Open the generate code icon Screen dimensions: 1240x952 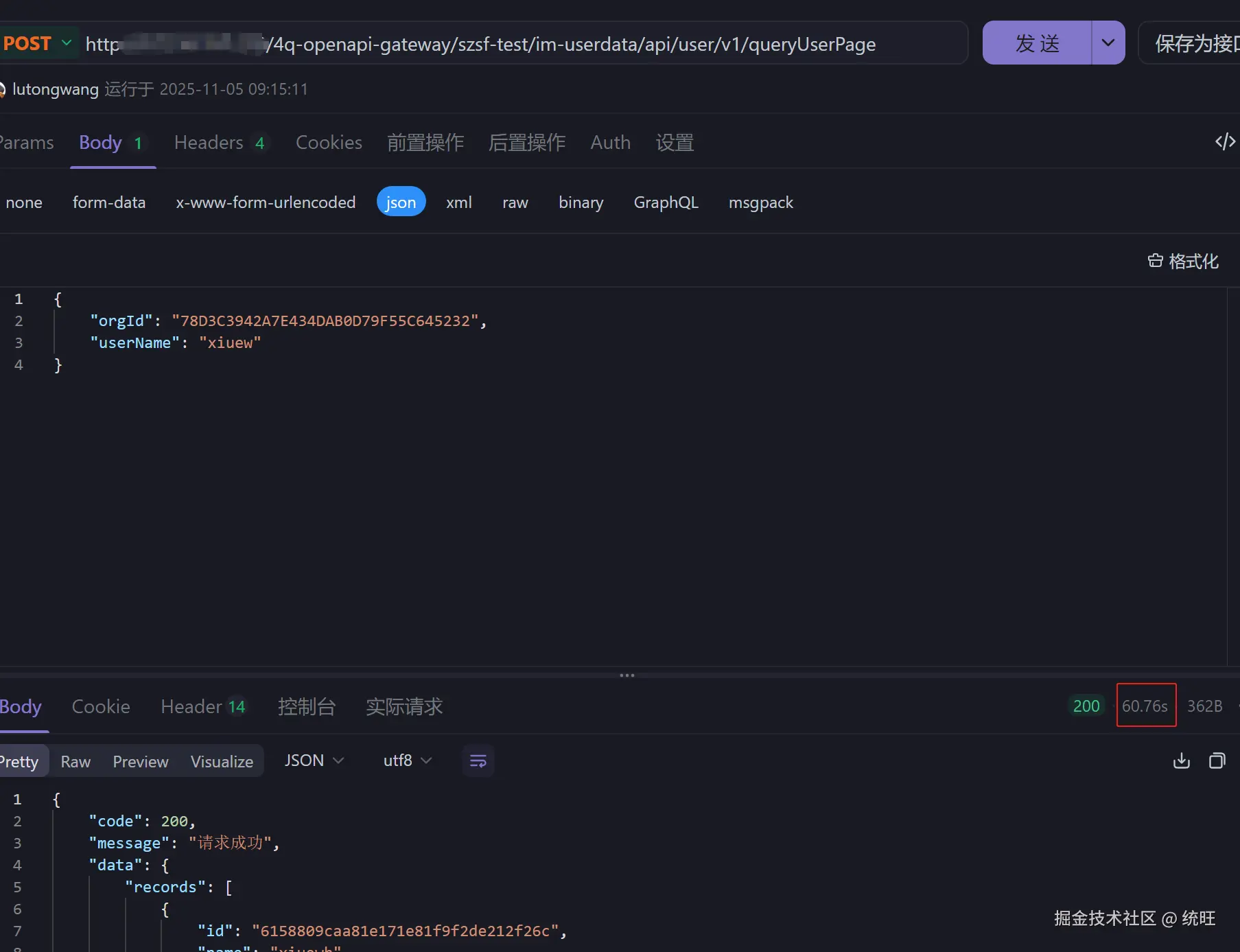tap(1225, 141)
